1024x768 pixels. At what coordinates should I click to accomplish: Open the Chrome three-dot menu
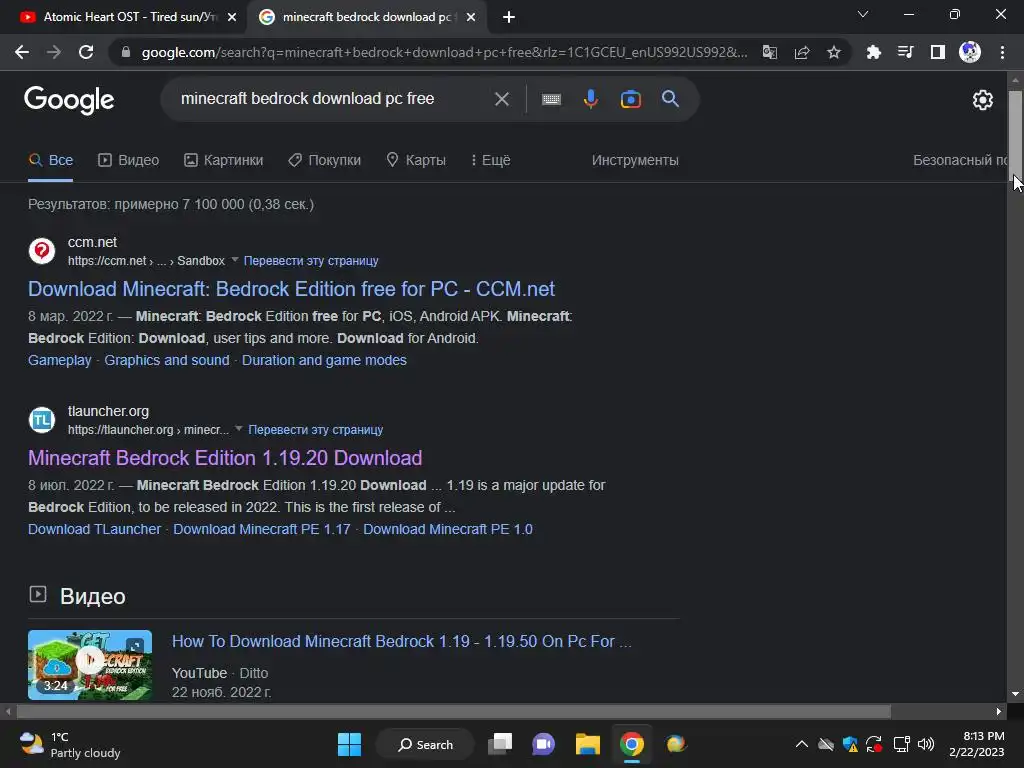[1002, 52]
